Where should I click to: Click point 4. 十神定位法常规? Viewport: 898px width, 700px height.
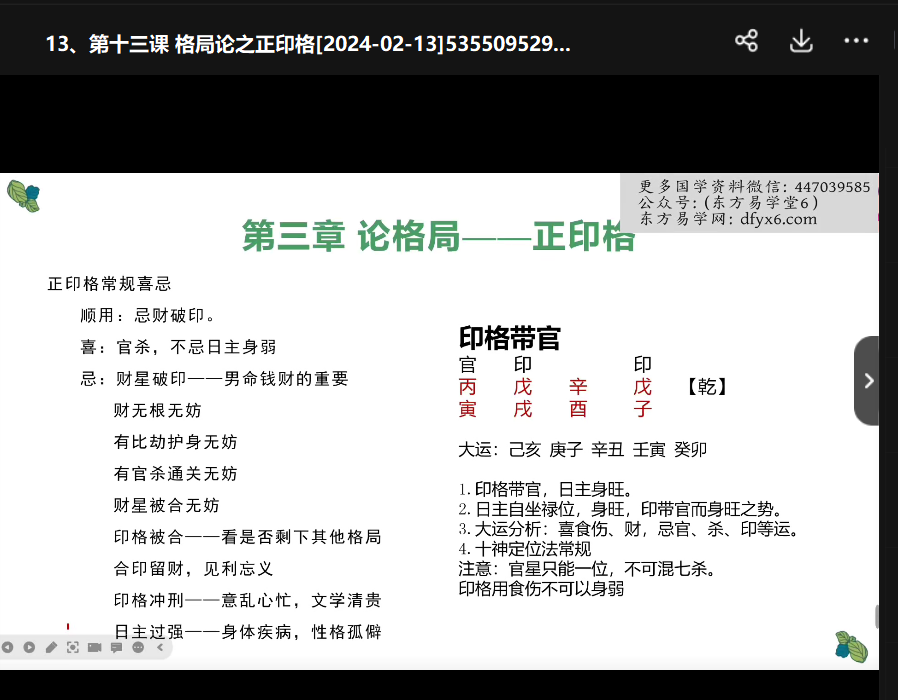pyautogui.click(x=525, y=549)
